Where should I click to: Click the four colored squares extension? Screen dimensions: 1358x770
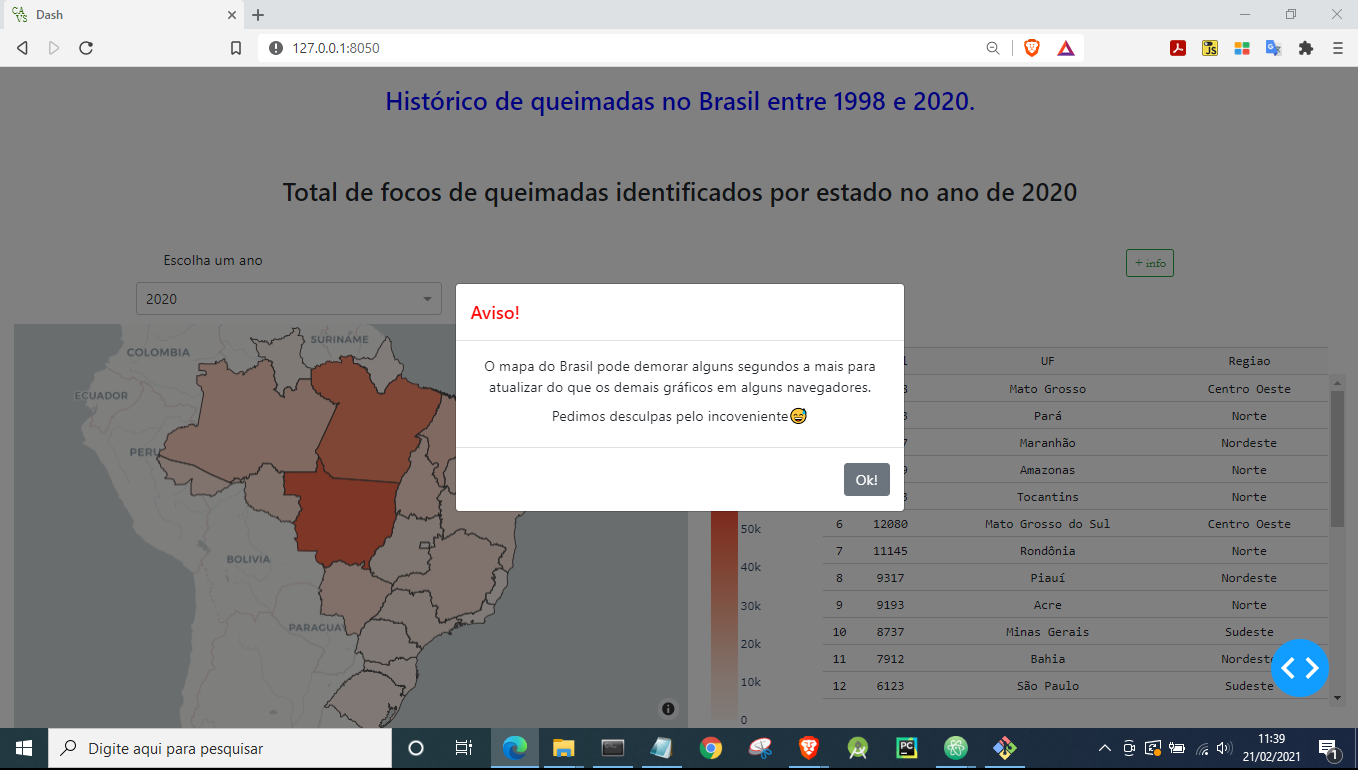(1242, 47)
